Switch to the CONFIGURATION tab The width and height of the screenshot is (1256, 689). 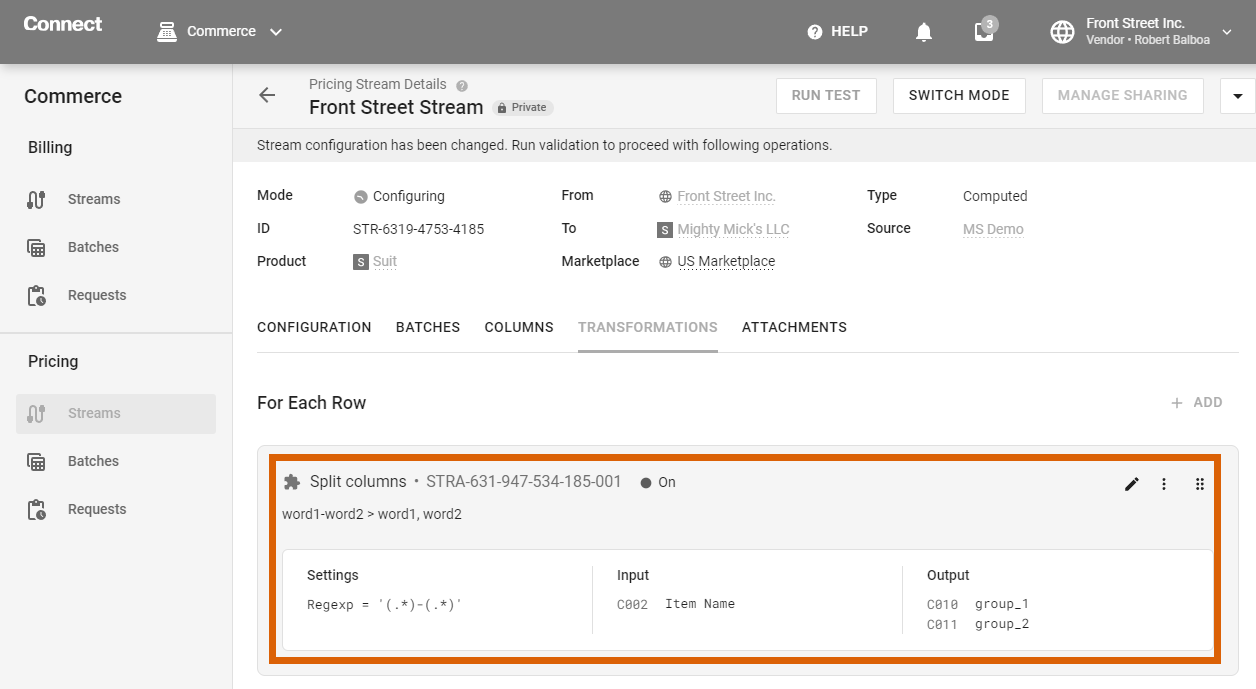point(314,327)
